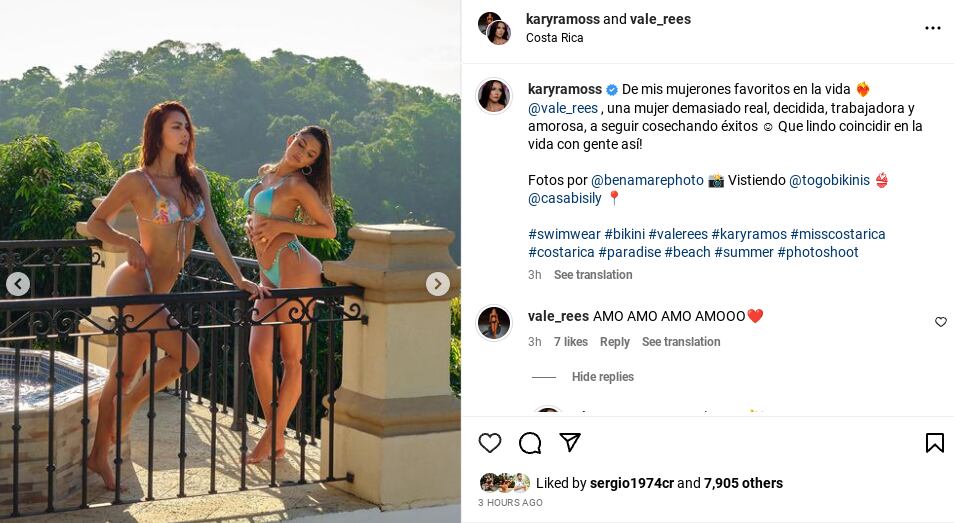
Task: Like the vale_rees comment heart
Action: [941, 322]
